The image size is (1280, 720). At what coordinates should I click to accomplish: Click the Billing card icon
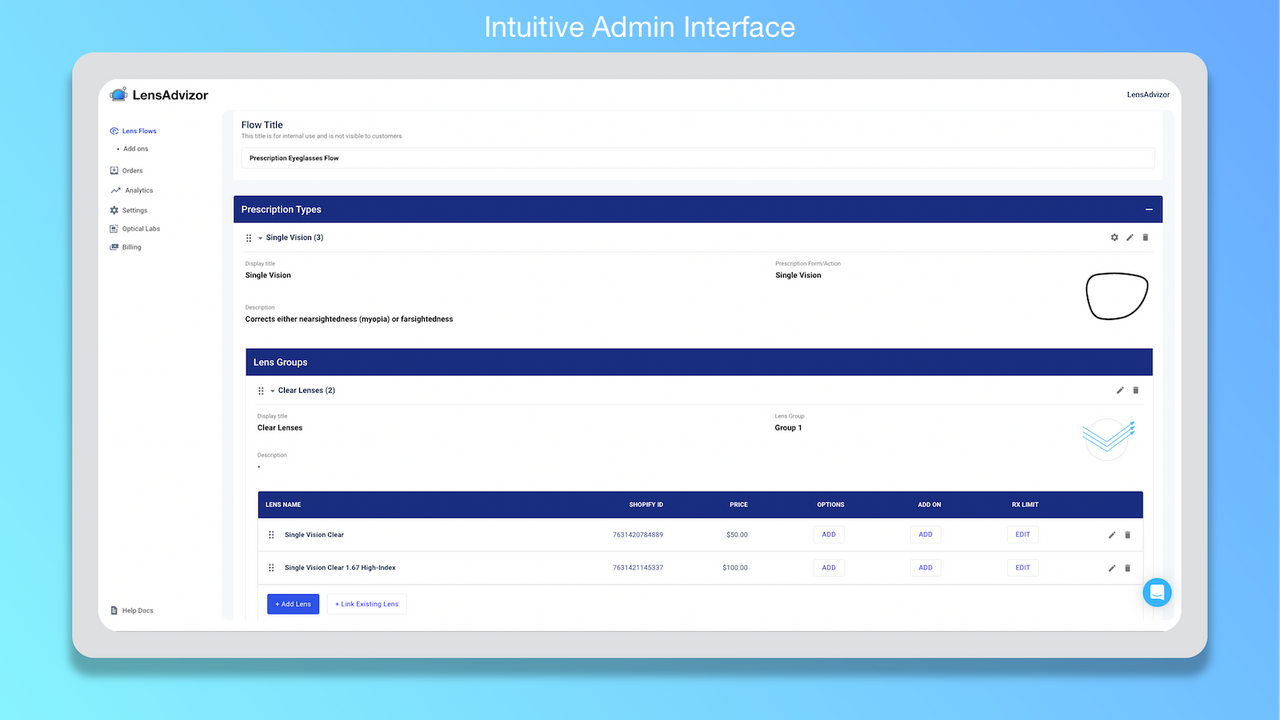114,247
